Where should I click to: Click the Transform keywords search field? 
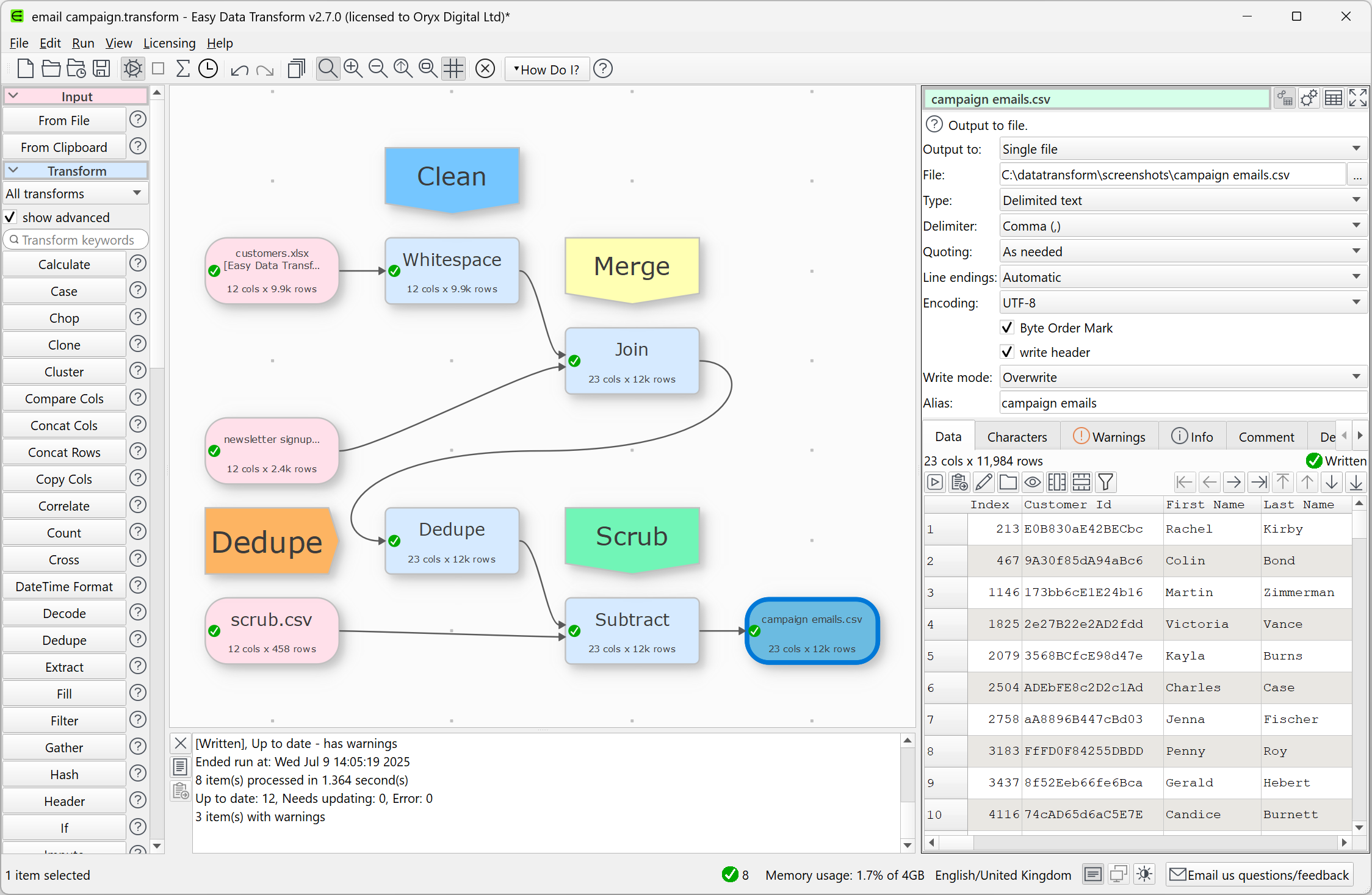tap(76, 240)
